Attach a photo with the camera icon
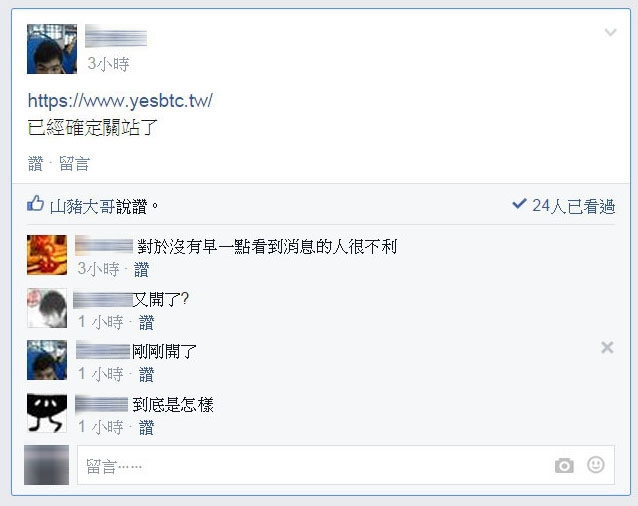The height and width of the screenshot is (506, 638). pos(564,465)
